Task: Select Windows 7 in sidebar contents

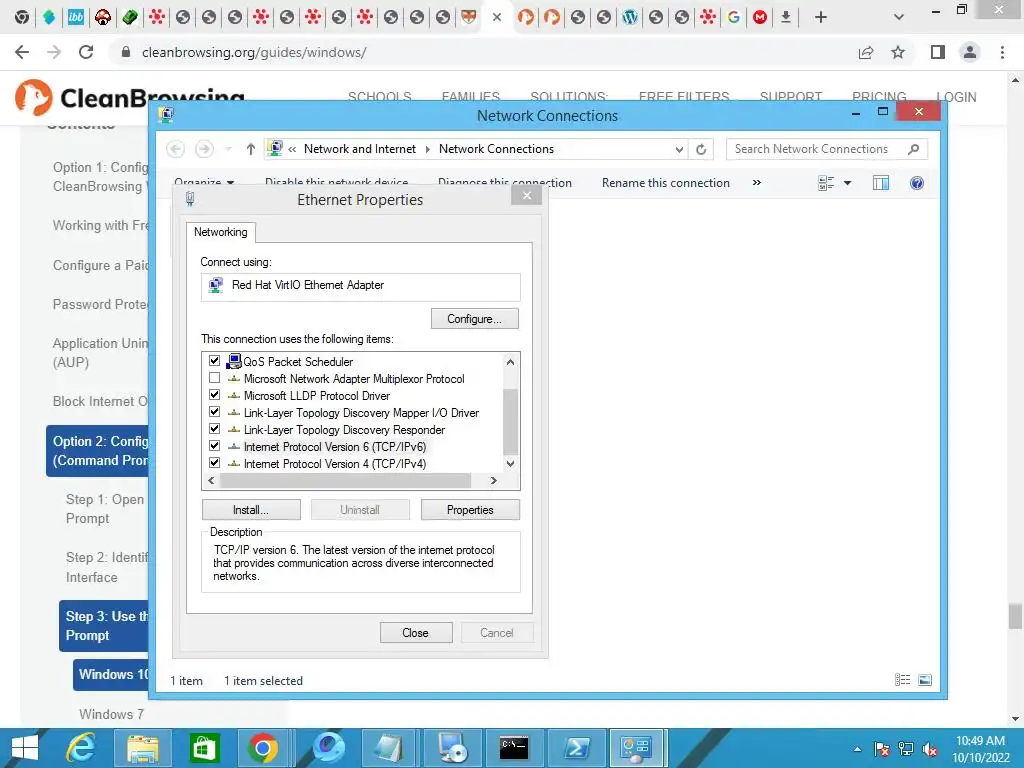Action: (112, 714)
